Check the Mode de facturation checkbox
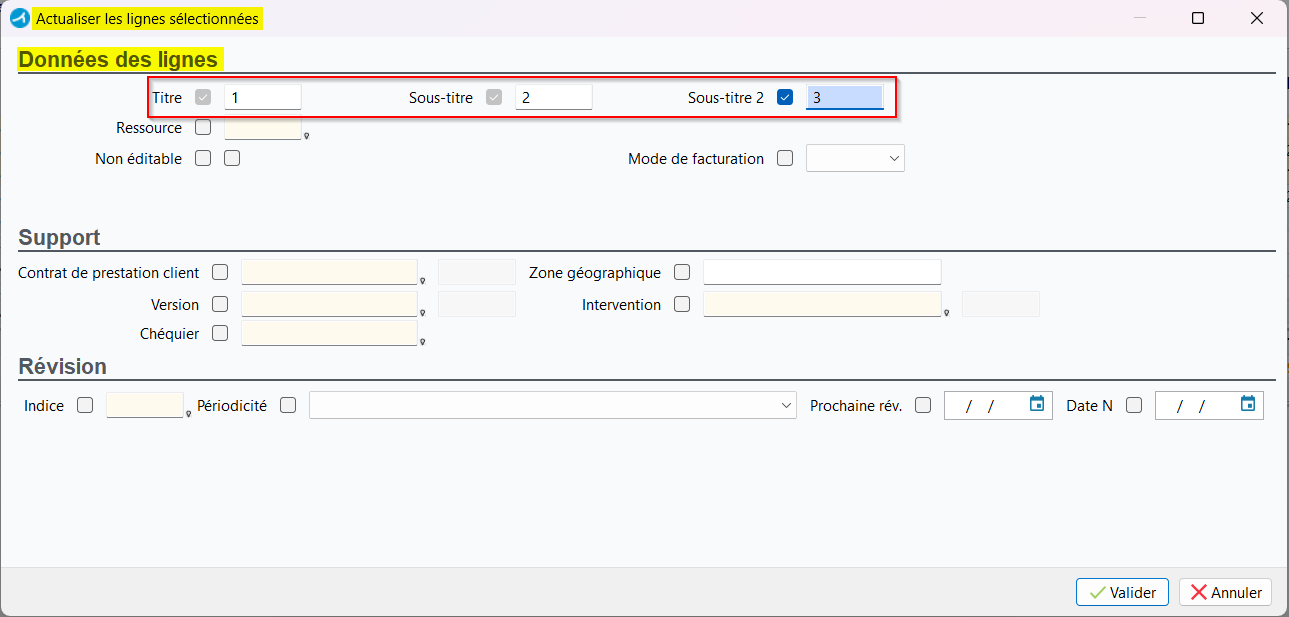 [785, 158]
